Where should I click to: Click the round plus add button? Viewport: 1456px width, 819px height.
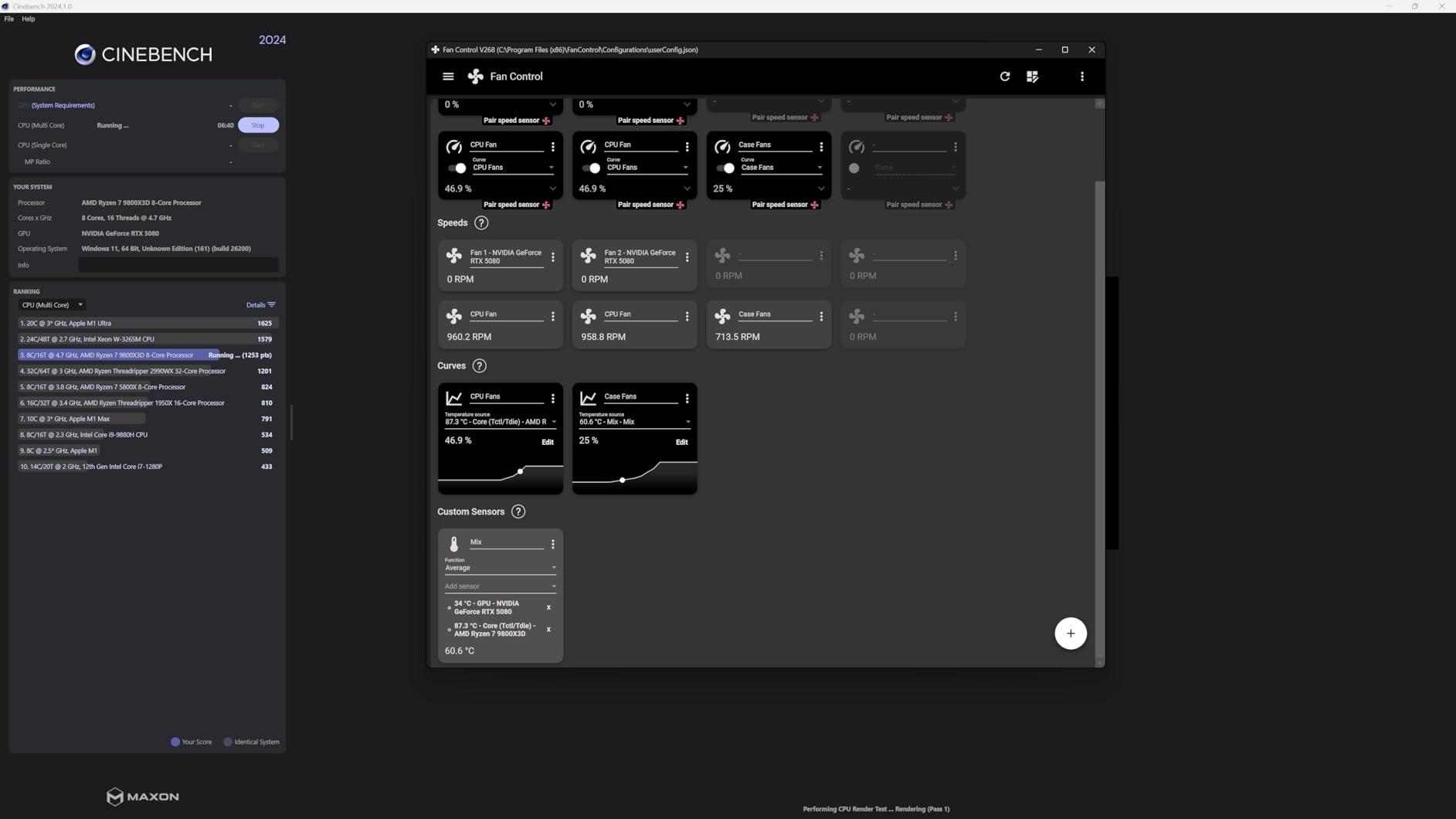(x=1071, y=634)
